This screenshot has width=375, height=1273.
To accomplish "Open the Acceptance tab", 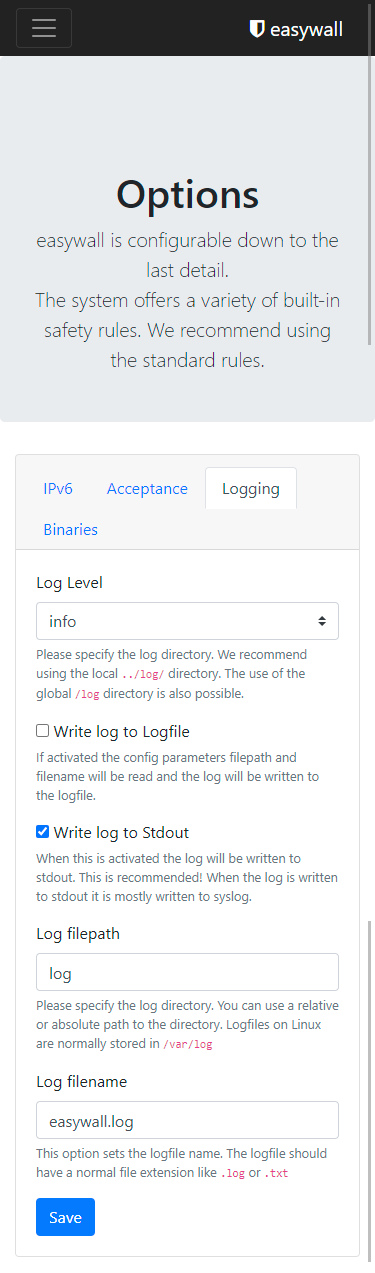I will [x=147, y=489].
